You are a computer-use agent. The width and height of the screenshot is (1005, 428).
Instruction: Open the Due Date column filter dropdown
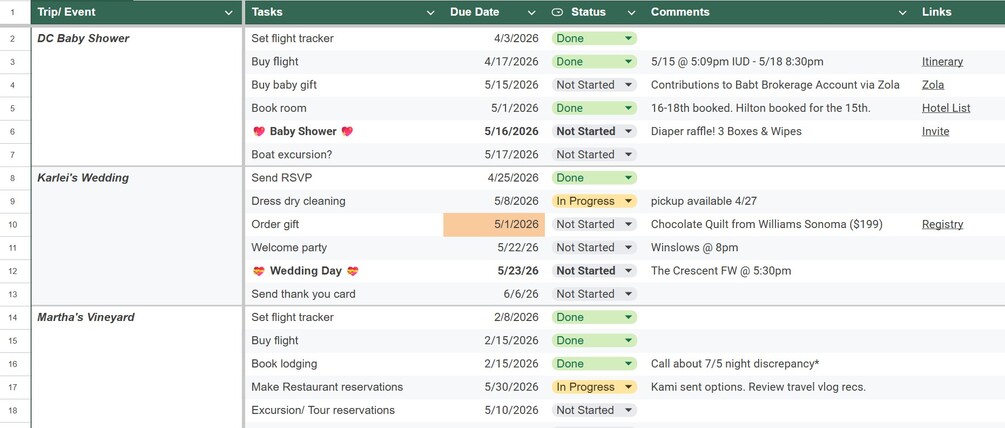tap(531, 12)
